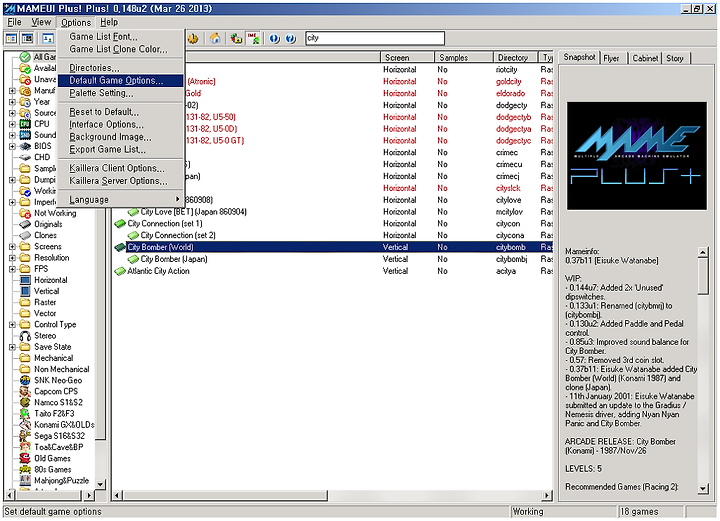Select the Sega S16&S32 icon
Viewport: 720px width, 521px height.
pyautogui.click(x=25, y=436)
